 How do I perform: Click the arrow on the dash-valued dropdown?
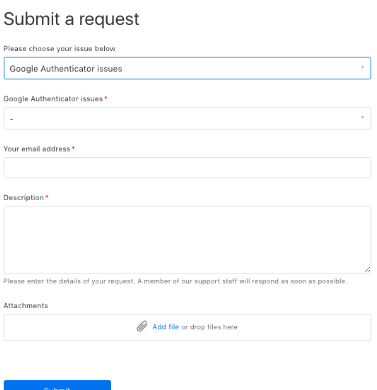[x=362, y=117]
